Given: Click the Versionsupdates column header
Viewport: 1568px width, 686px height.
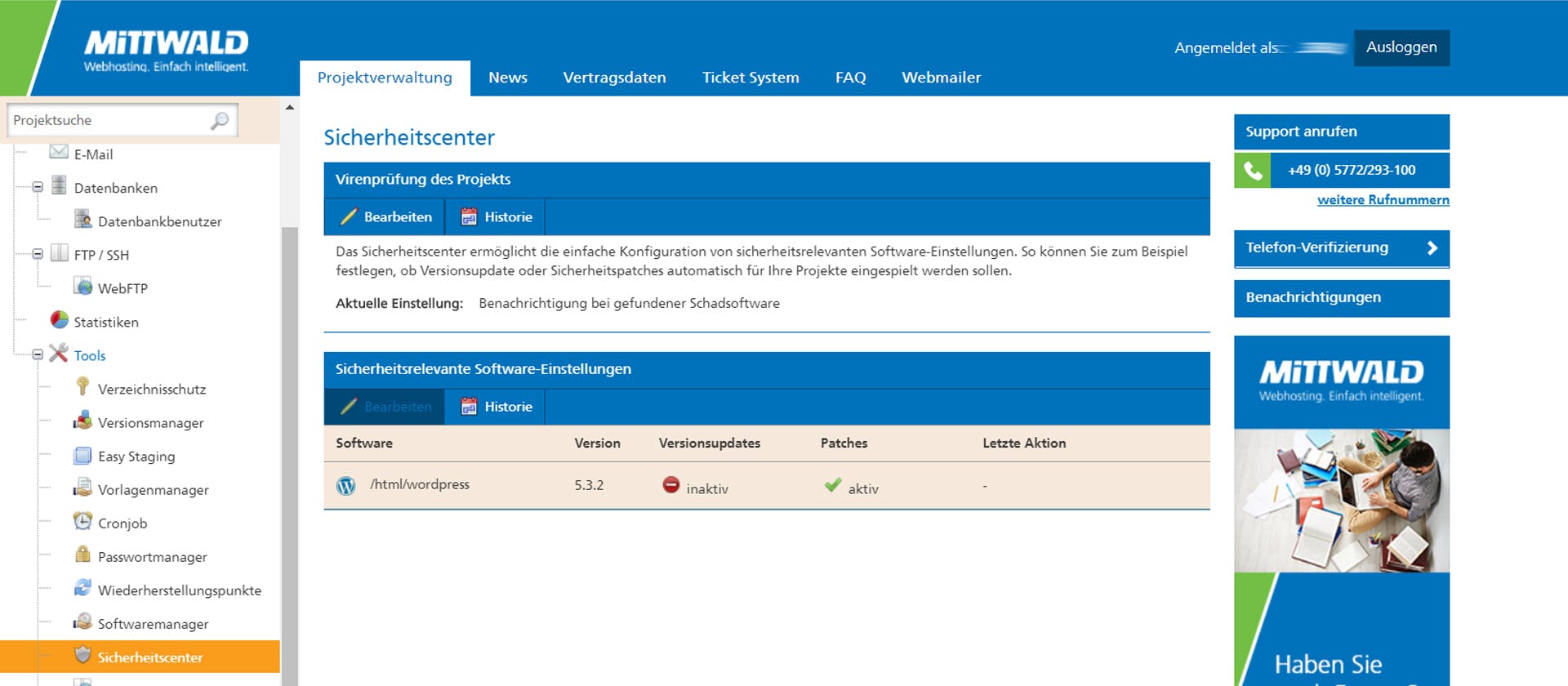Looking at the screenshot, I should 709,443.
